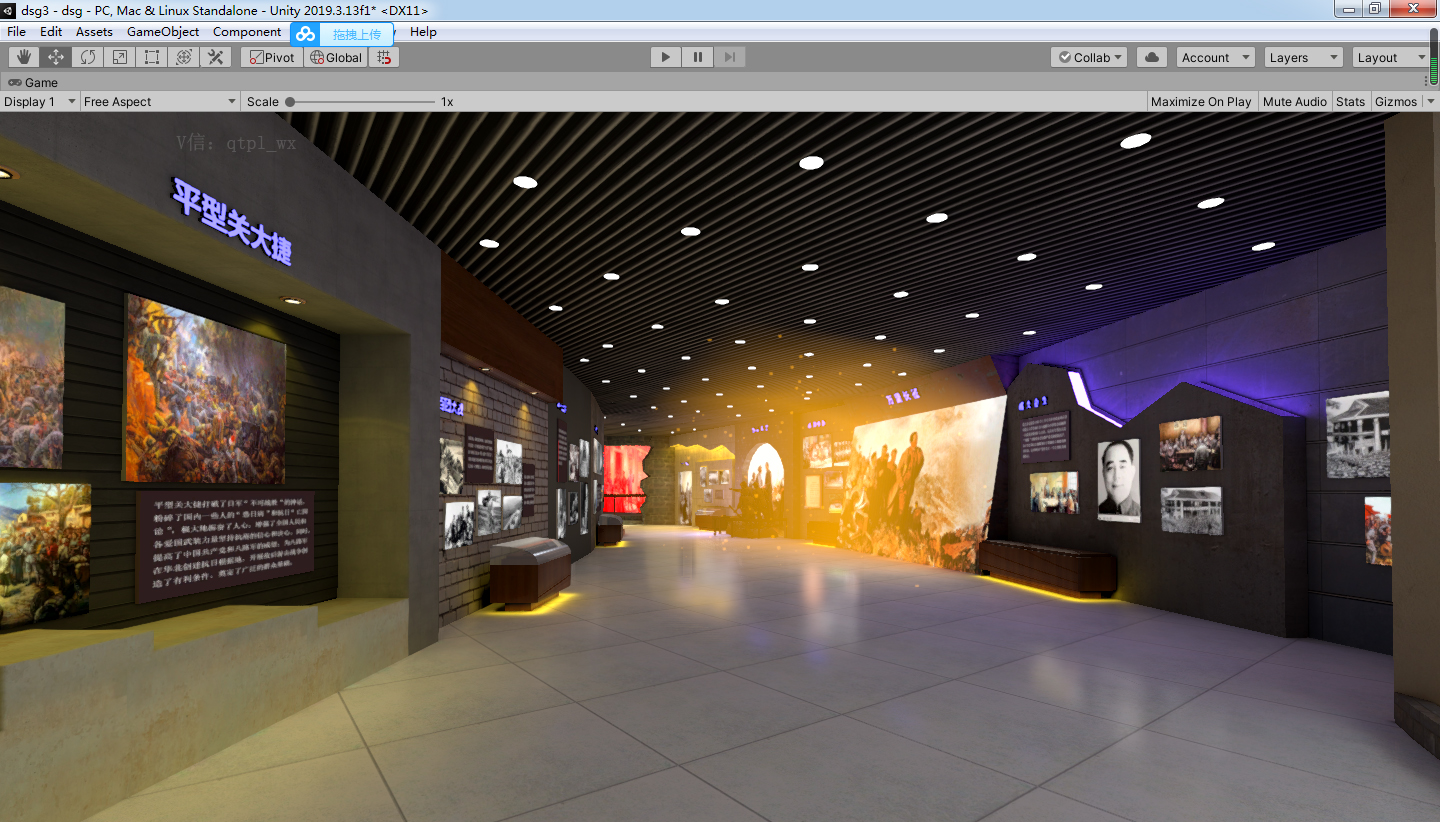The height and width of the screenshot is (822, 1440).
Task: Open the Free Aspect dropdown
Action: point(160,101)
